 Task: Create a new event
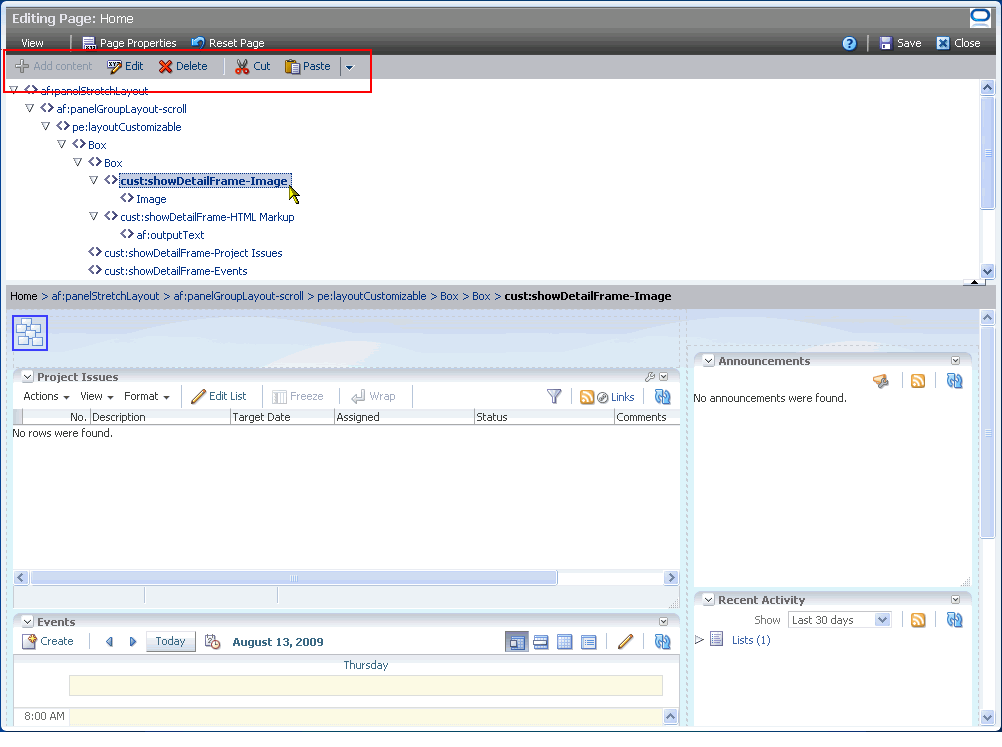[x=48, y=642]
